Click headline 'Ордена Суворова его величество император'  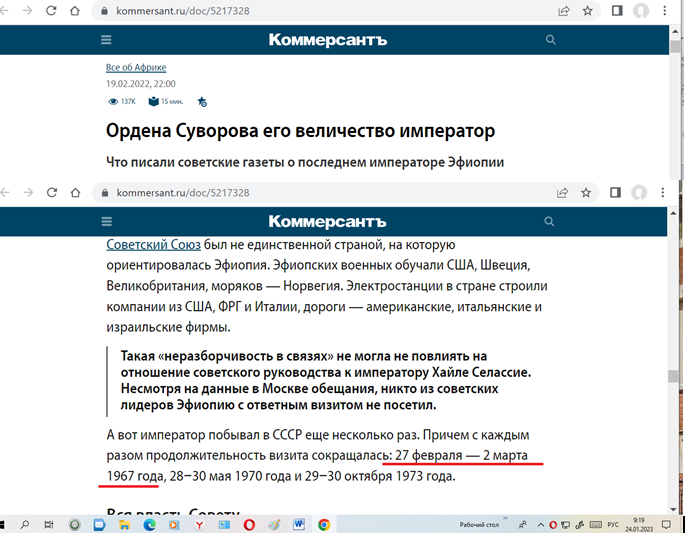(301, 131)
